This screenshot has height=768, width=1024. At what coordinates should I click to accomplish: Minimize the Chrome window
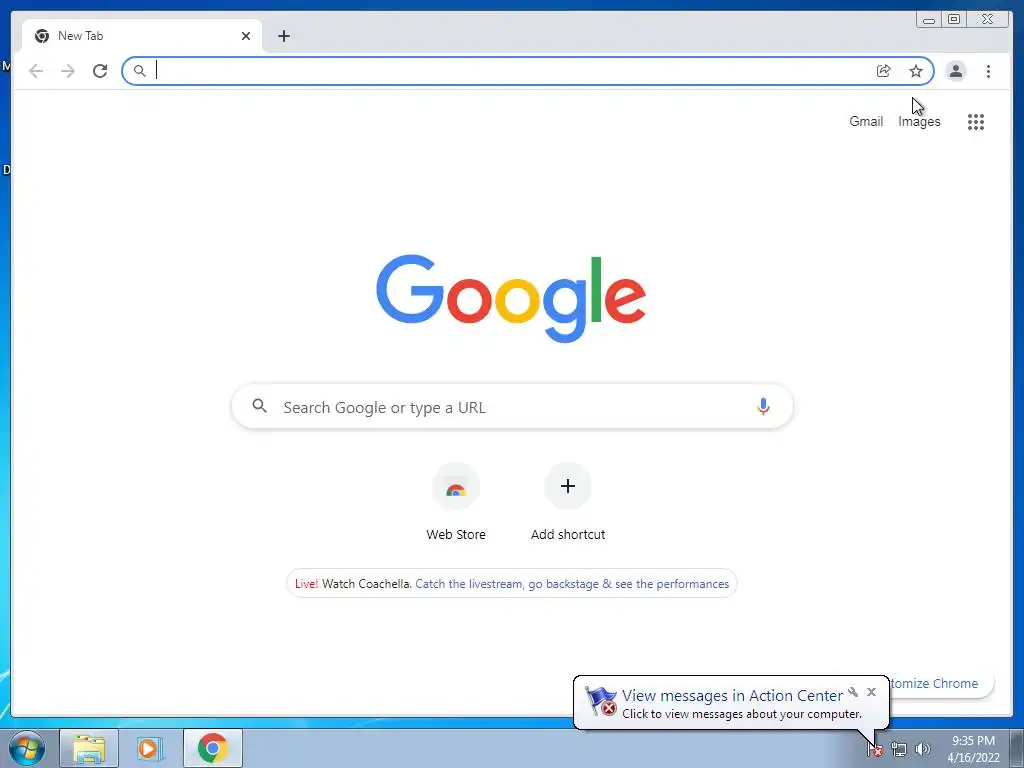pos(929,20)
